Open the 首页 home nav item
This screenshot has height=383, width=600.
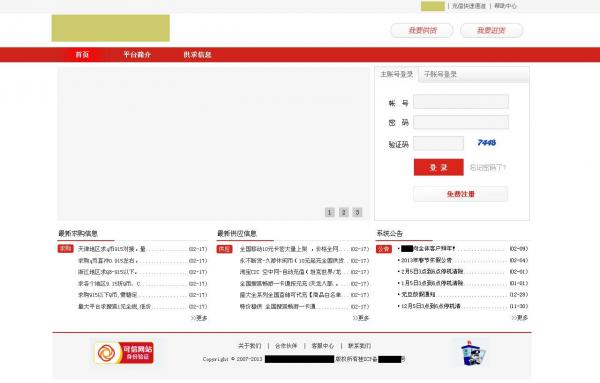pos(82,55)
